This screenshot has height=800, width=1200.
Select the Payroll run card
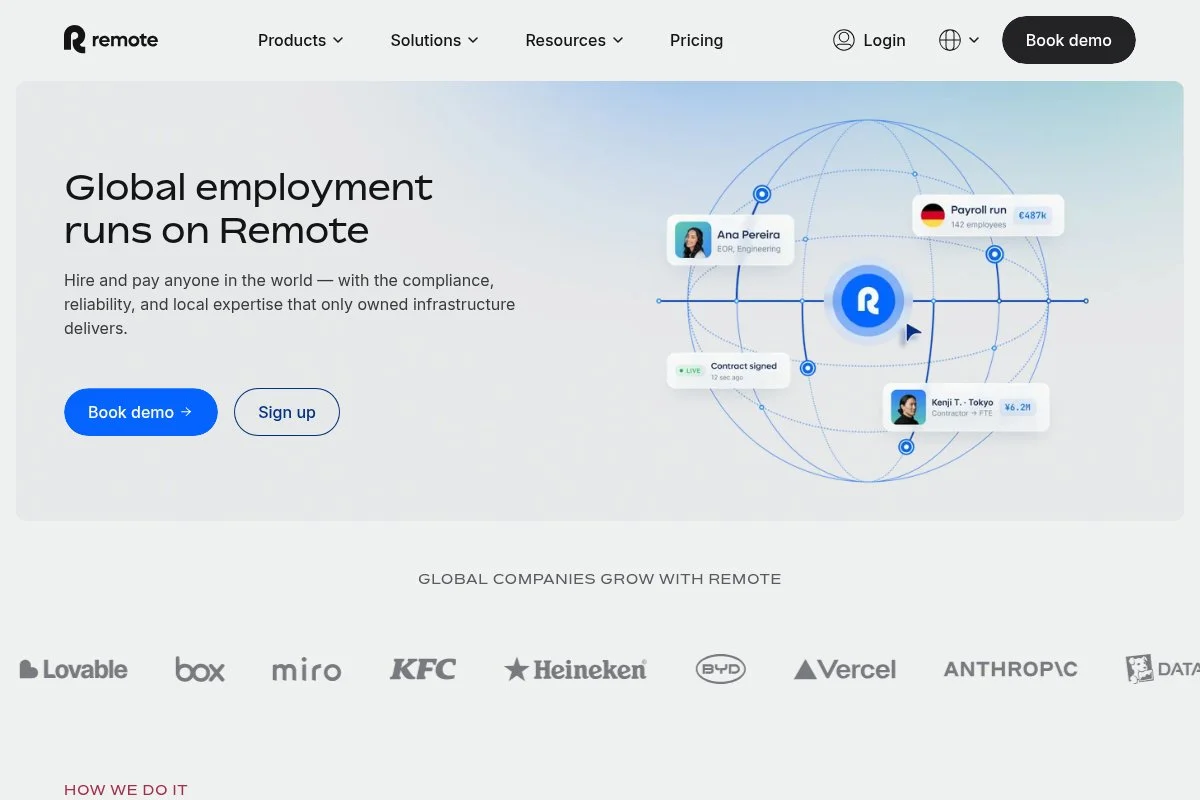pyautogui.click(x=988, y=215)
